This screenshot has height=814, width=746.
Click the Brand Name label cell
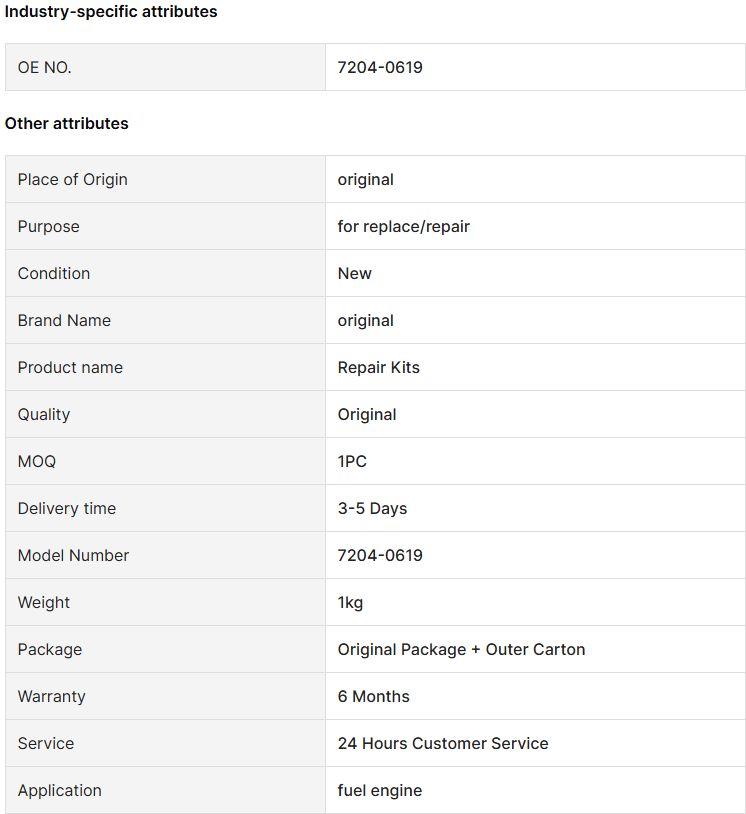pos(166,320)
